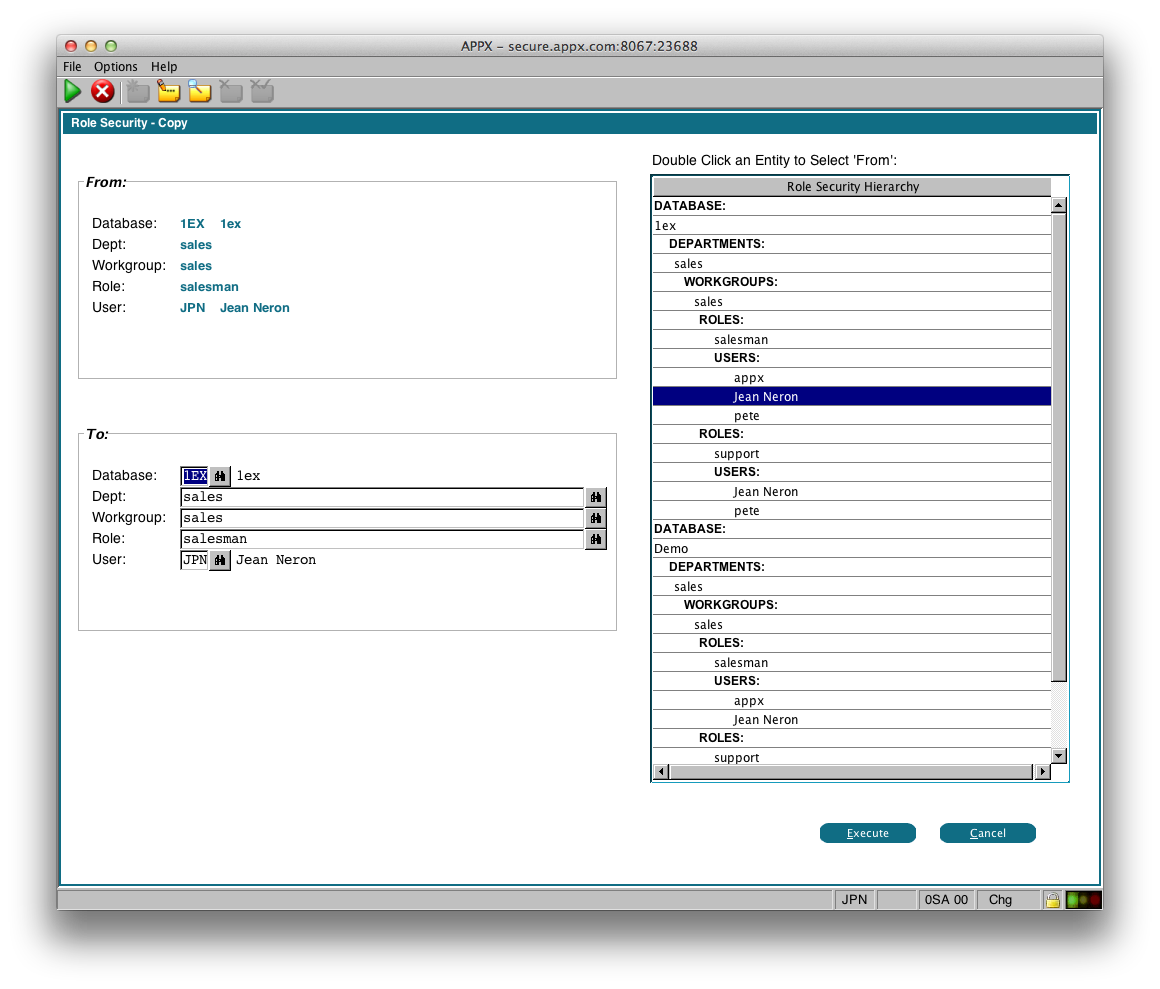This screenshot has width=1160, height=989.
Task: Open the Options menu
Action: coord(116,67)
